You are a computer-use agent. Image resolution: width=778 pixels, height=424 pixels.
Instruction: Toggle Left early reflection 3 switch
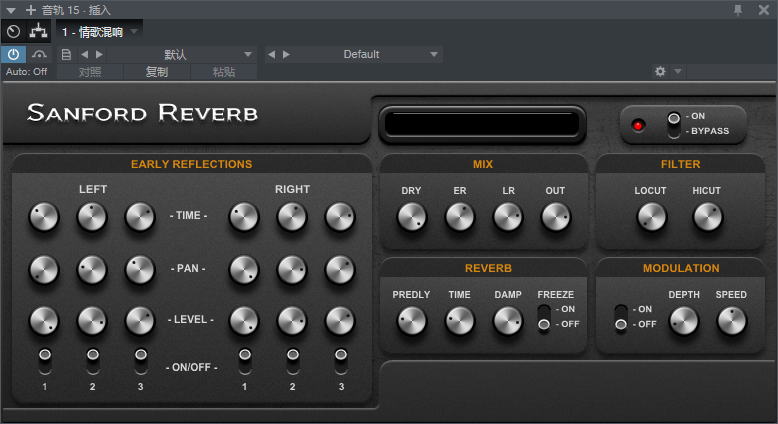point(141,361)
